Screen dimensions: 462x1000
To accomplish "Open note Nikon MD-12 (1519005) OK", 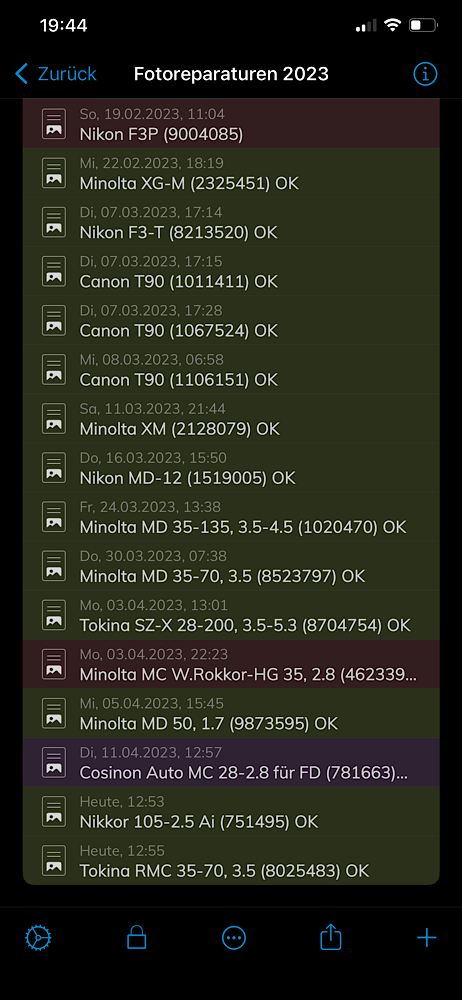I will (231, 467).
